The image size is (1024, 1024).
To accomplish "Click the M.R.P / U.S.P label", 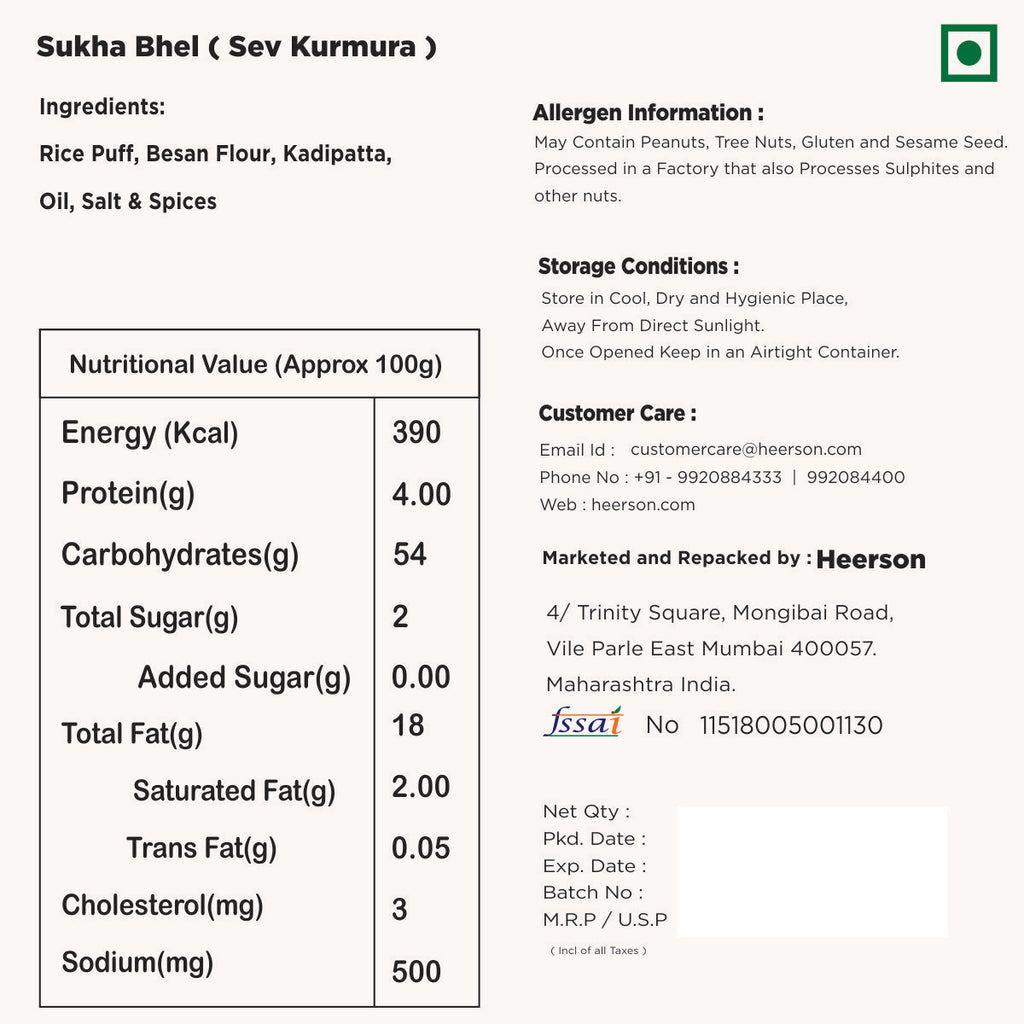I will 605,920.
